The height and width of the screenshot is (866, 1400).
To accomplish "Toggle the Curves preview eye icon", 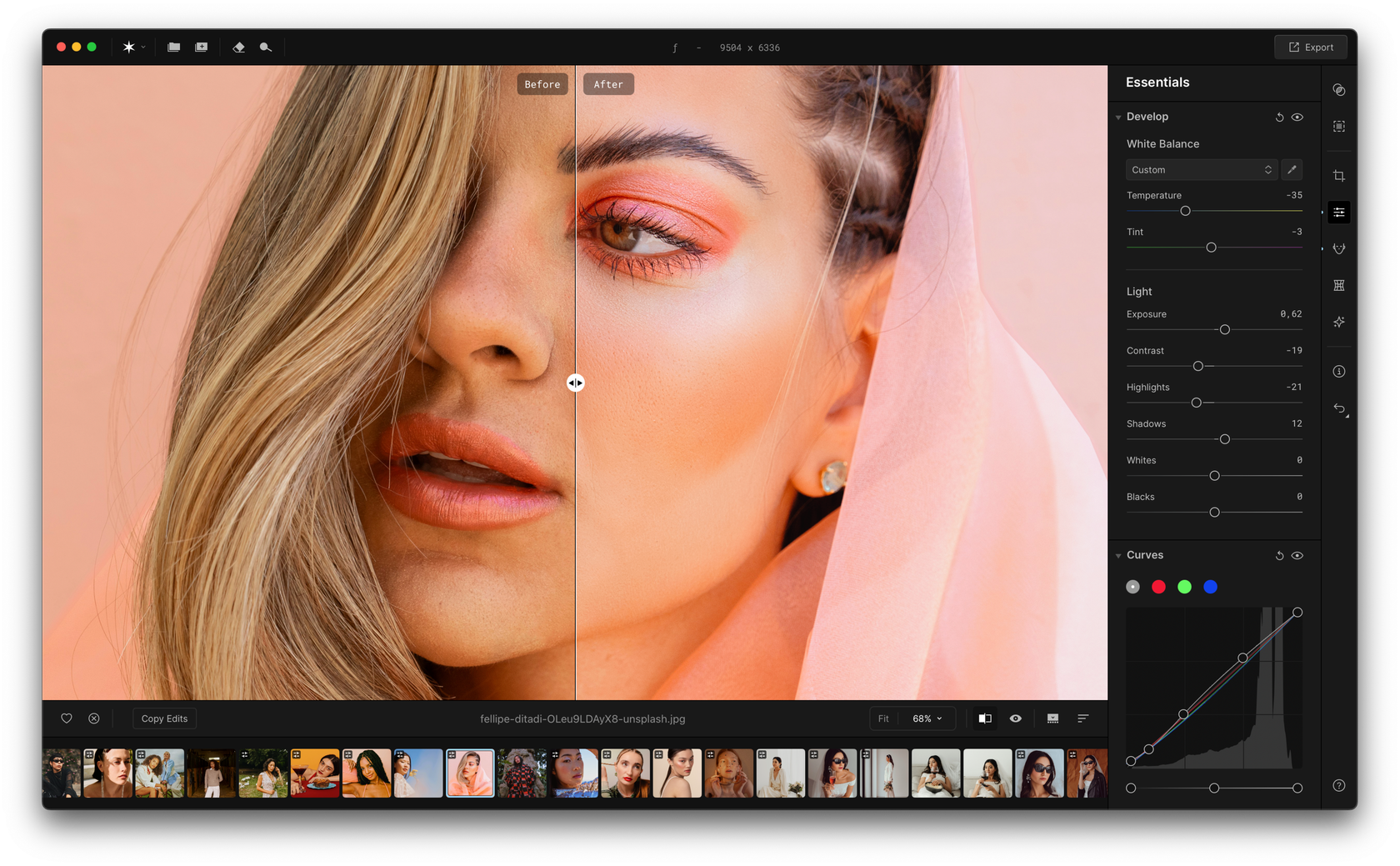I will click(x=1297, y=555).
